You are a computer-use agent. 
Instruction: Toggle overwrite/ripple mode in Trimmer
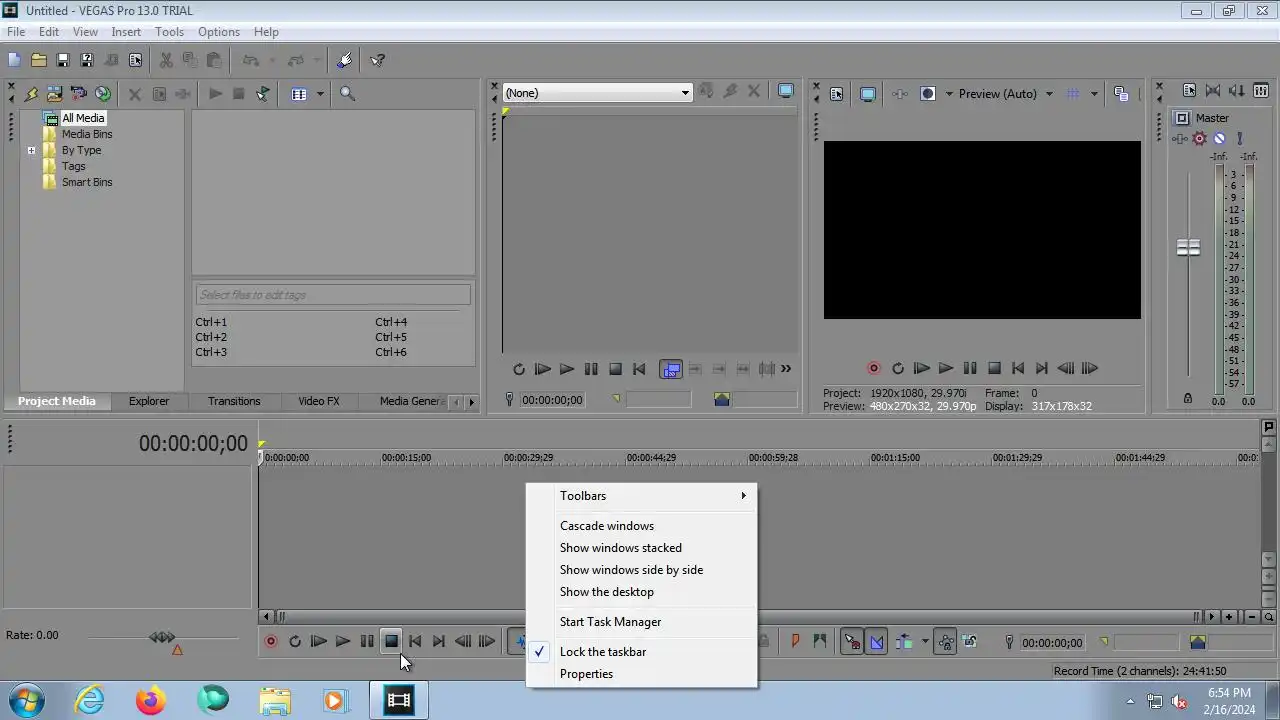click(x=671, y=369)
